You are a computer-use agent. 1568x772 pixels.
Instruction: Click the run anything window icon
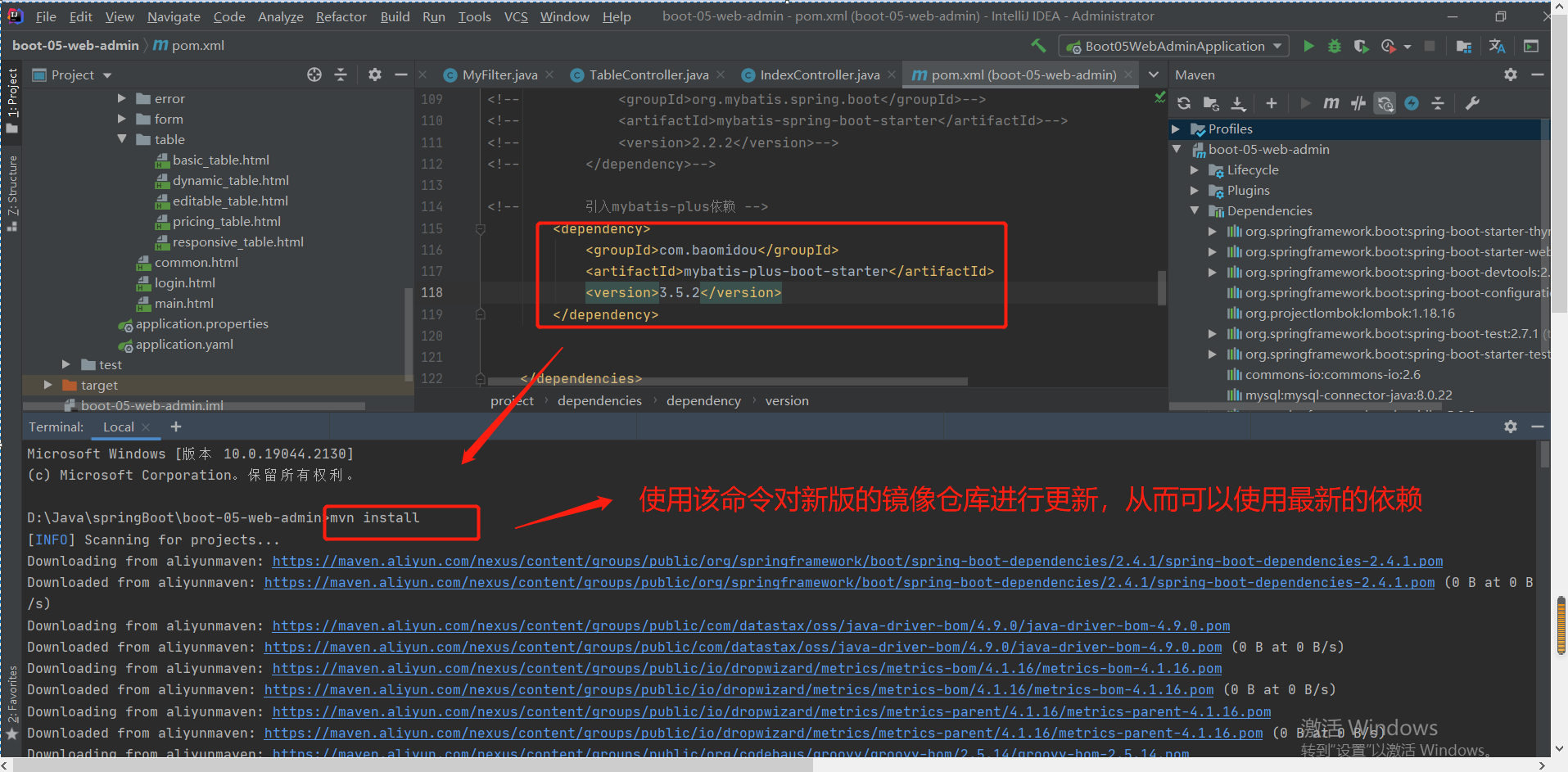pos(1531,46)
